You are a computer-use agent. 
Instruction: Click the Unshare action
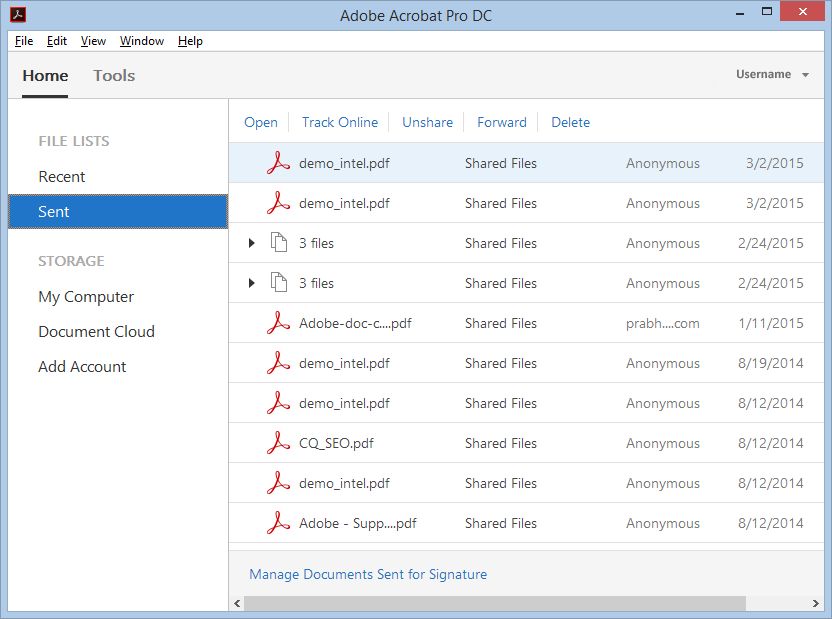[x=427, y=122]
